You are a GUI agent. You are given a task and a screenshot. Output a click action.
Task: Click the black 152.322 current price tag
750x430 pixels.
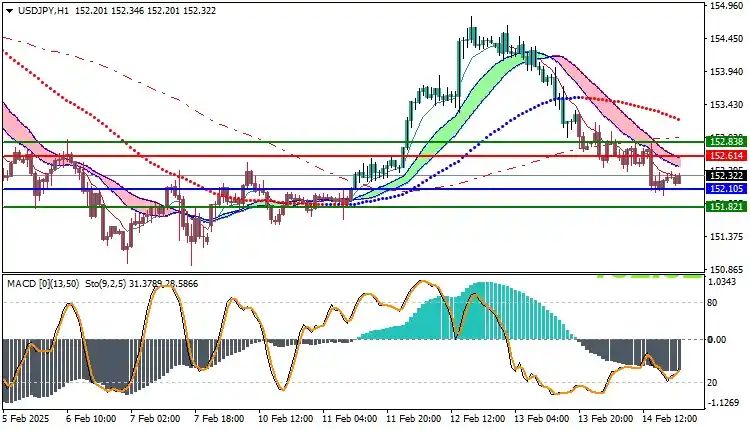(723, 176)
